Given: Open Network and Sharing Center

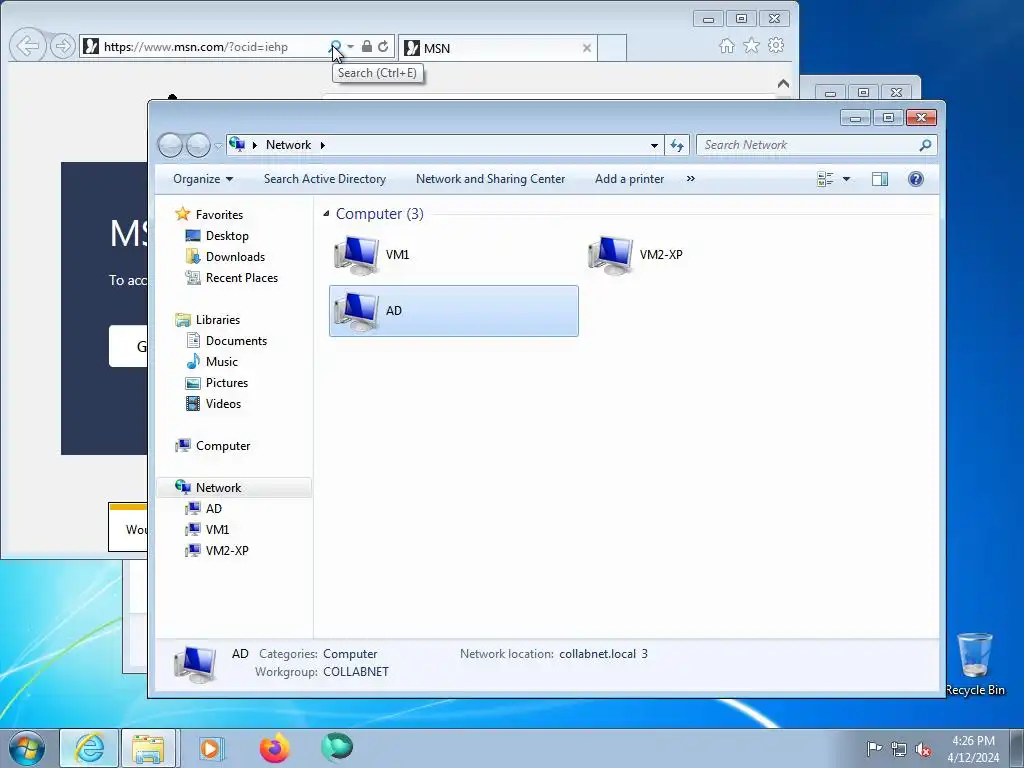Looking at the screenshot, I should pyautogui.click(x=490, y=179).
